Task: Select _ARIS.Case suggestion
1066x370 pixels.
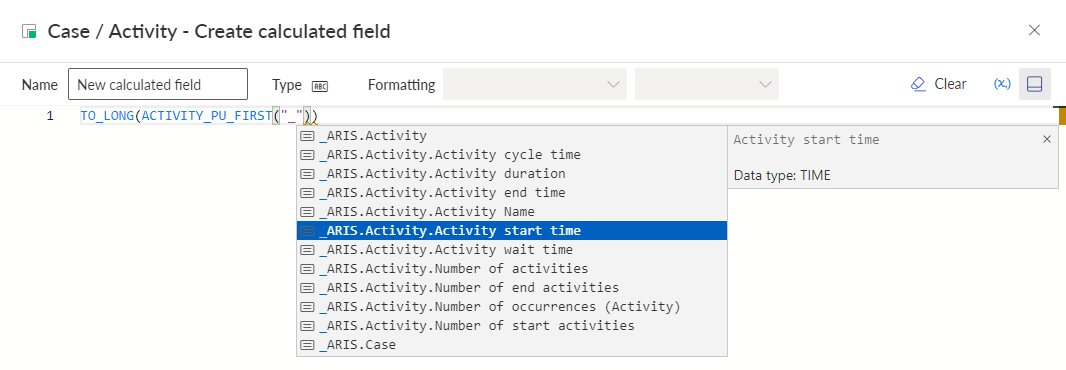Action: pyautogui.click(x=512, y=345)
